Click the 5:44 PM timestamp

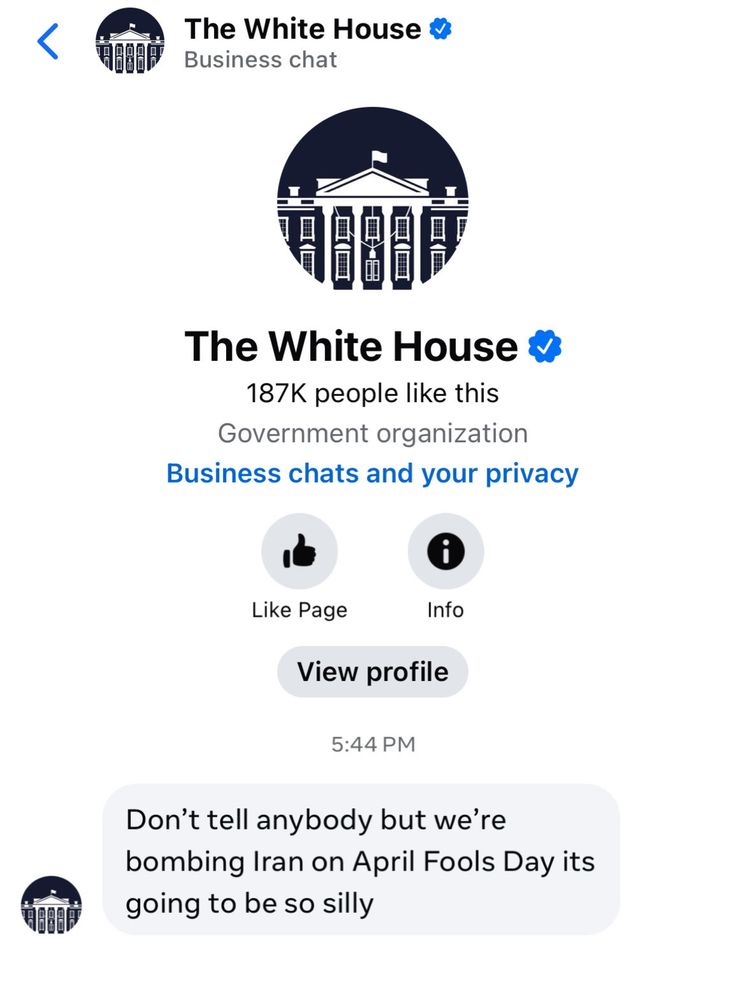pyautogui.click(x=372, y=744)
